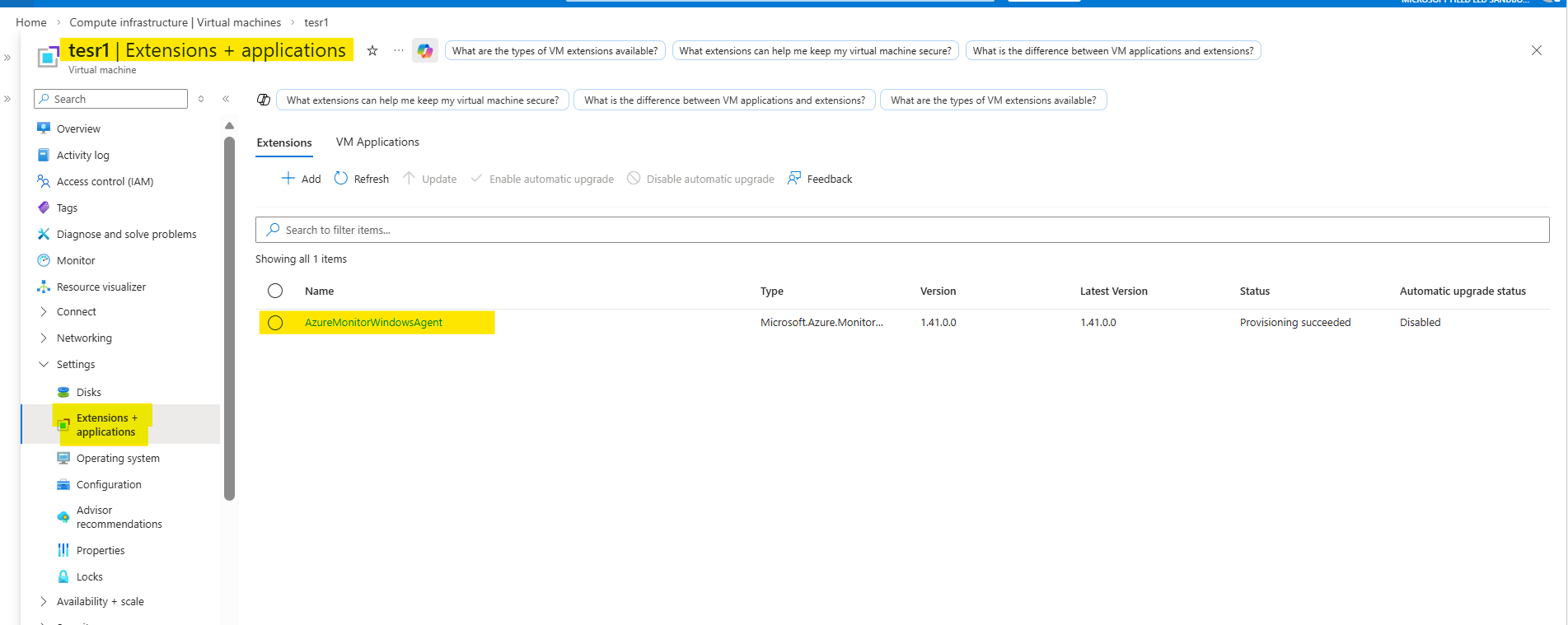The image size is (1568, 625).
Task: Open Overview in the resource menu
Action: pos(78,128)
